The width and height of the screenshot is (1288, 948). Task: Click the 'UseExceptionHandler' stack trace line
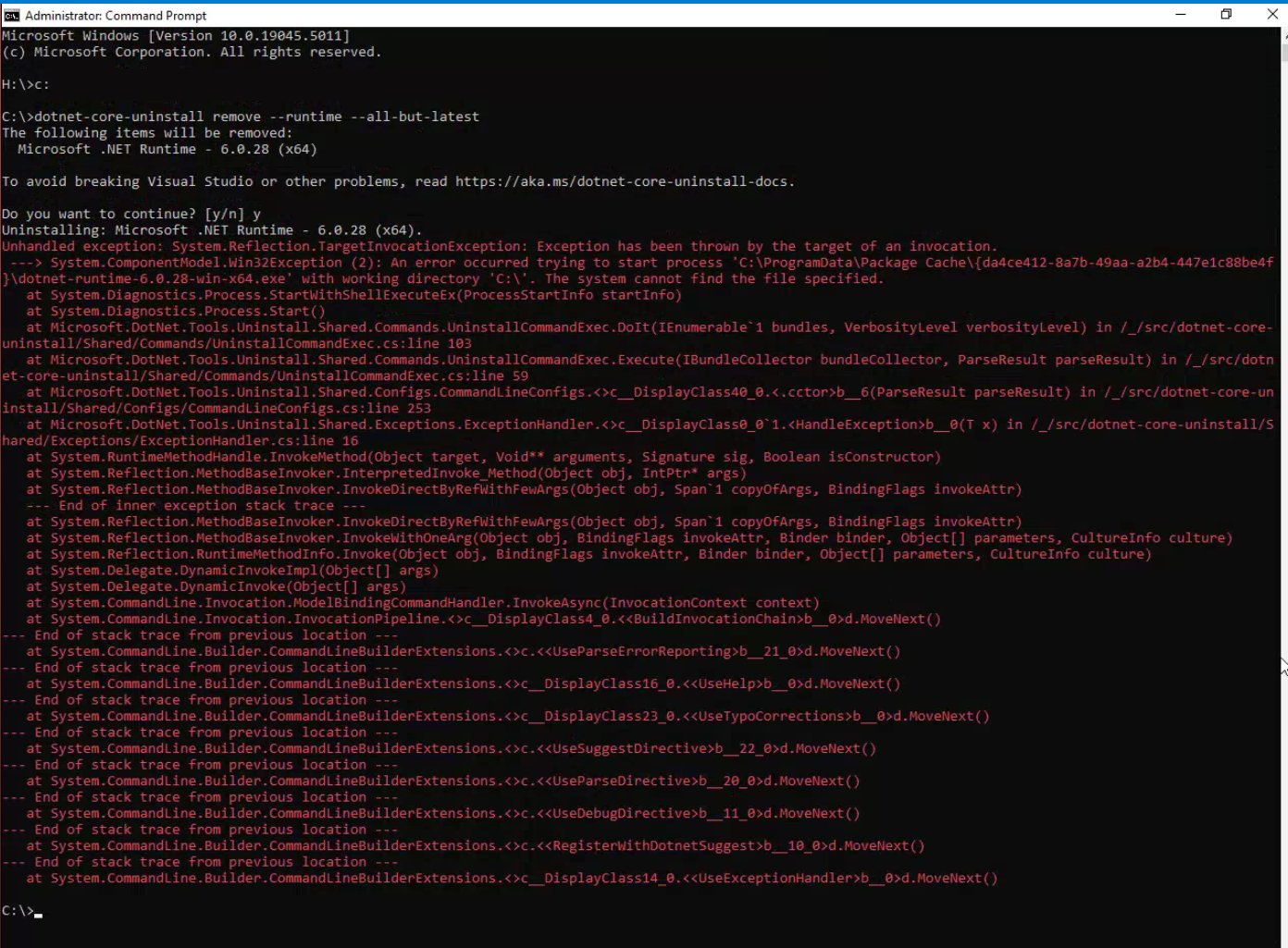[x=512, y=878]
